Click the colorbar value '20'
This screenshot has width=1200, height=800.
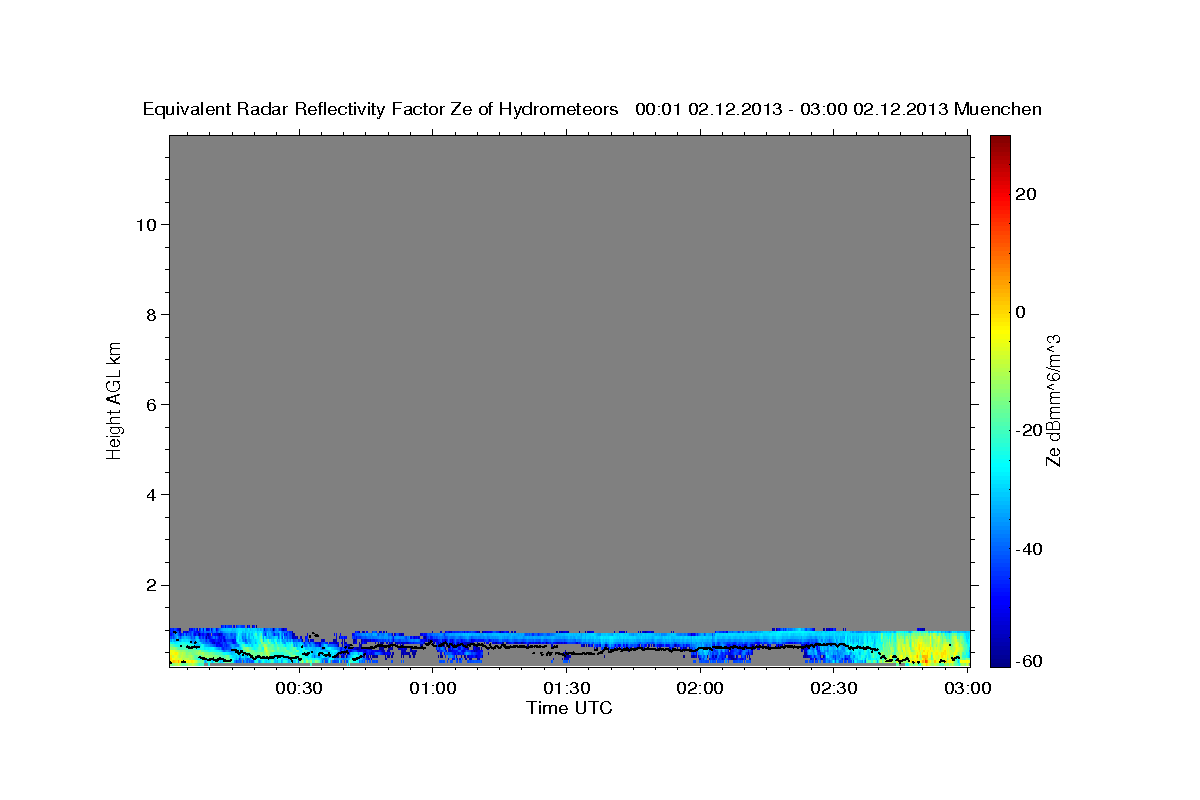pyautogui.click(x=1026, y=194)
